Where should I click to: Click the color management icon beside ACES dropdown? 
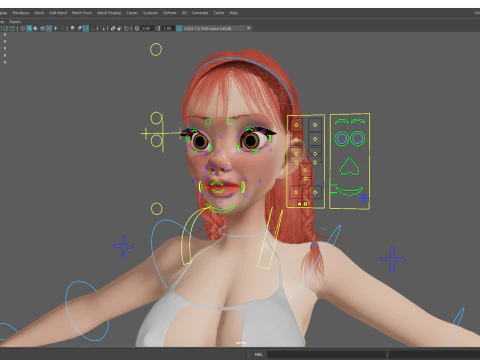click(x=179, y=28)
